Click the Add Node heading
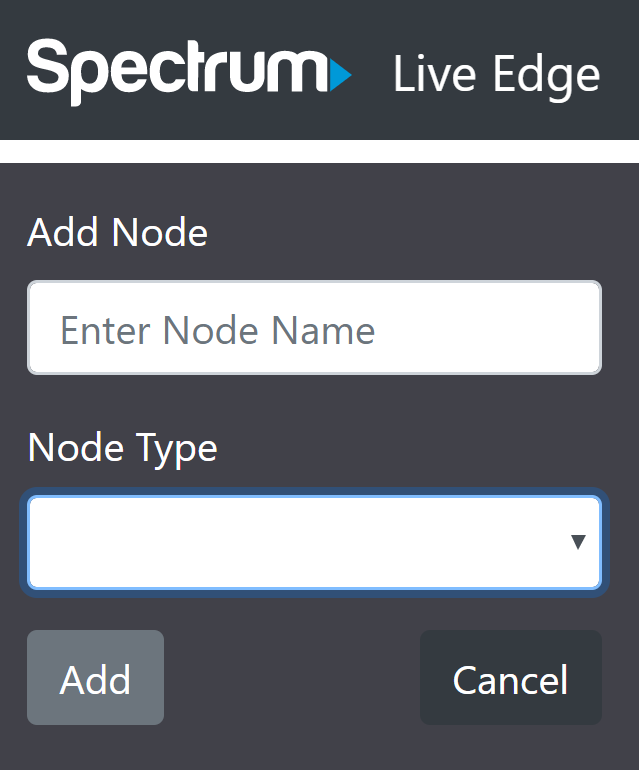This screenshot has height=770, width=639. tap(117, 232)
